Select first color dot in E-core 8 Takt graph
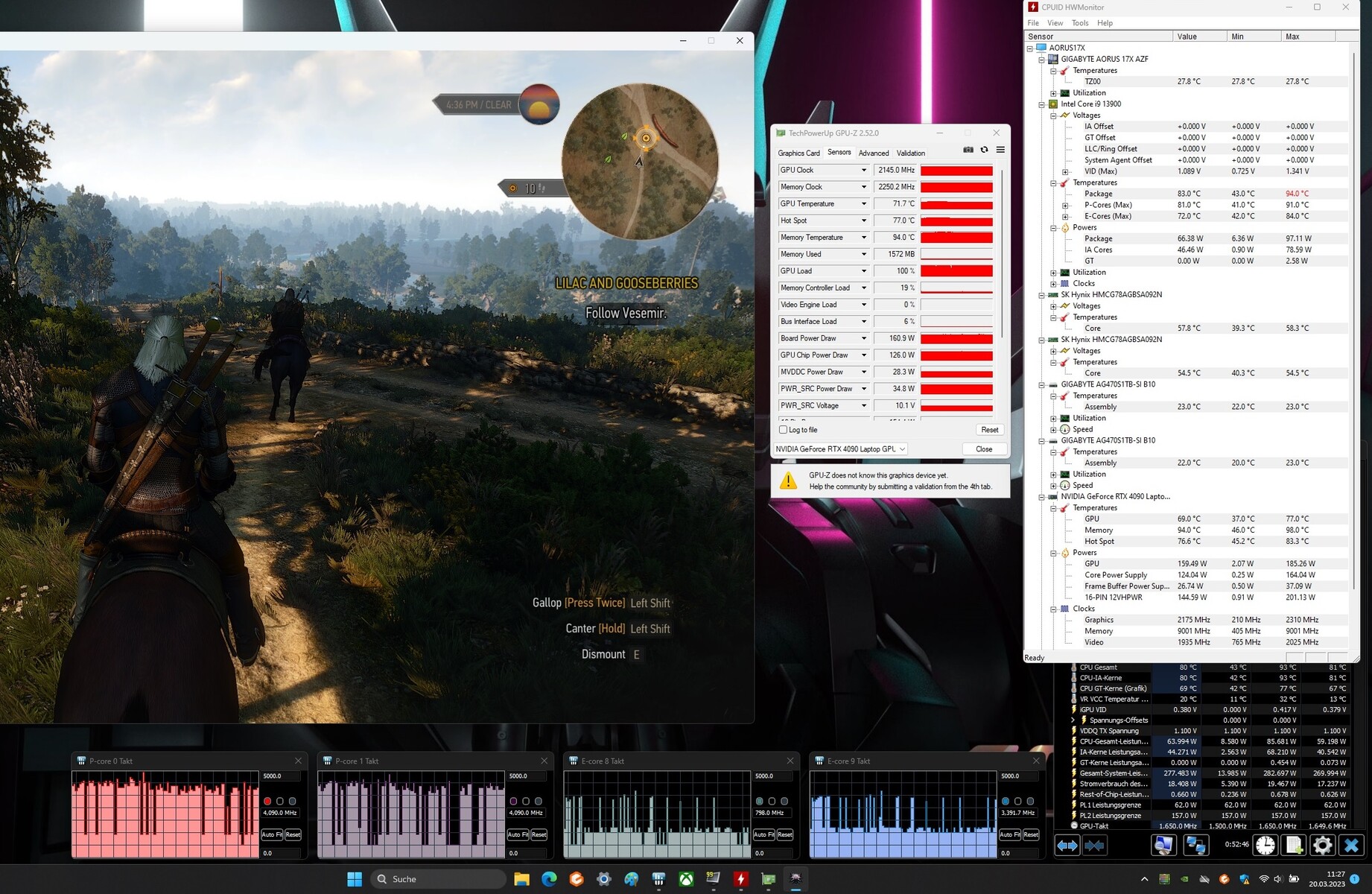The width and height of the screenshot is (1372, 894). click(759, 802)
